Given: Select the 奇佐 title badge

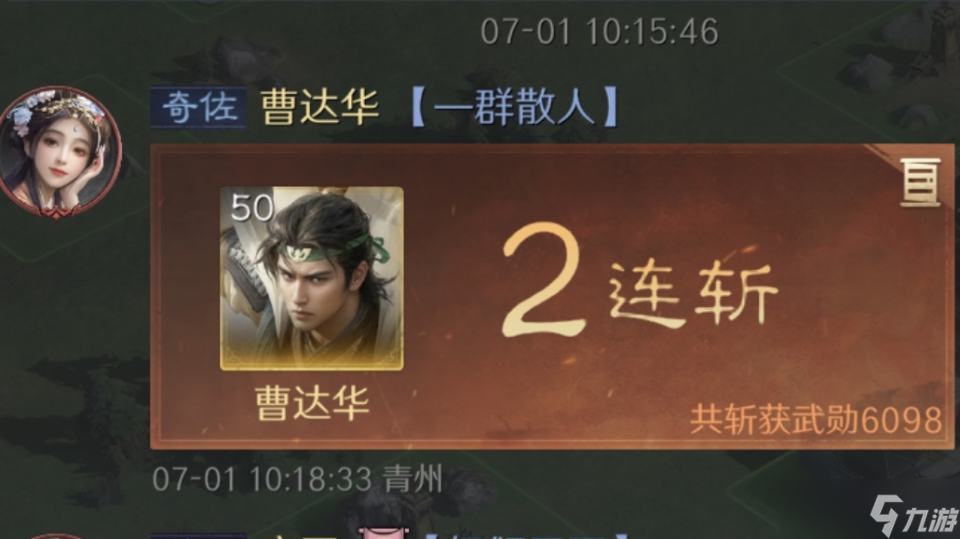Looking at the screenshot, I should 199,108.
